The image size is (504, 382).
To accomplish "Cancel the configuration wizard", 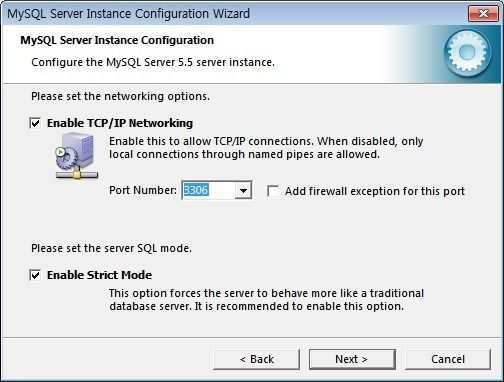I will click(x=448, y=359).
